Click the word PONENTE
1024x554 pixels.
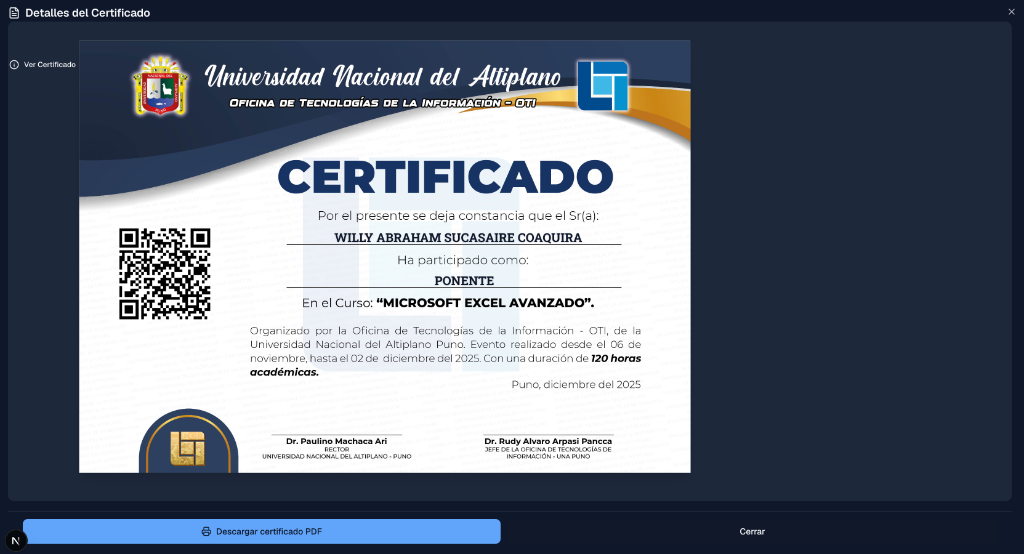pyautogui.click(x=464, y=281)
